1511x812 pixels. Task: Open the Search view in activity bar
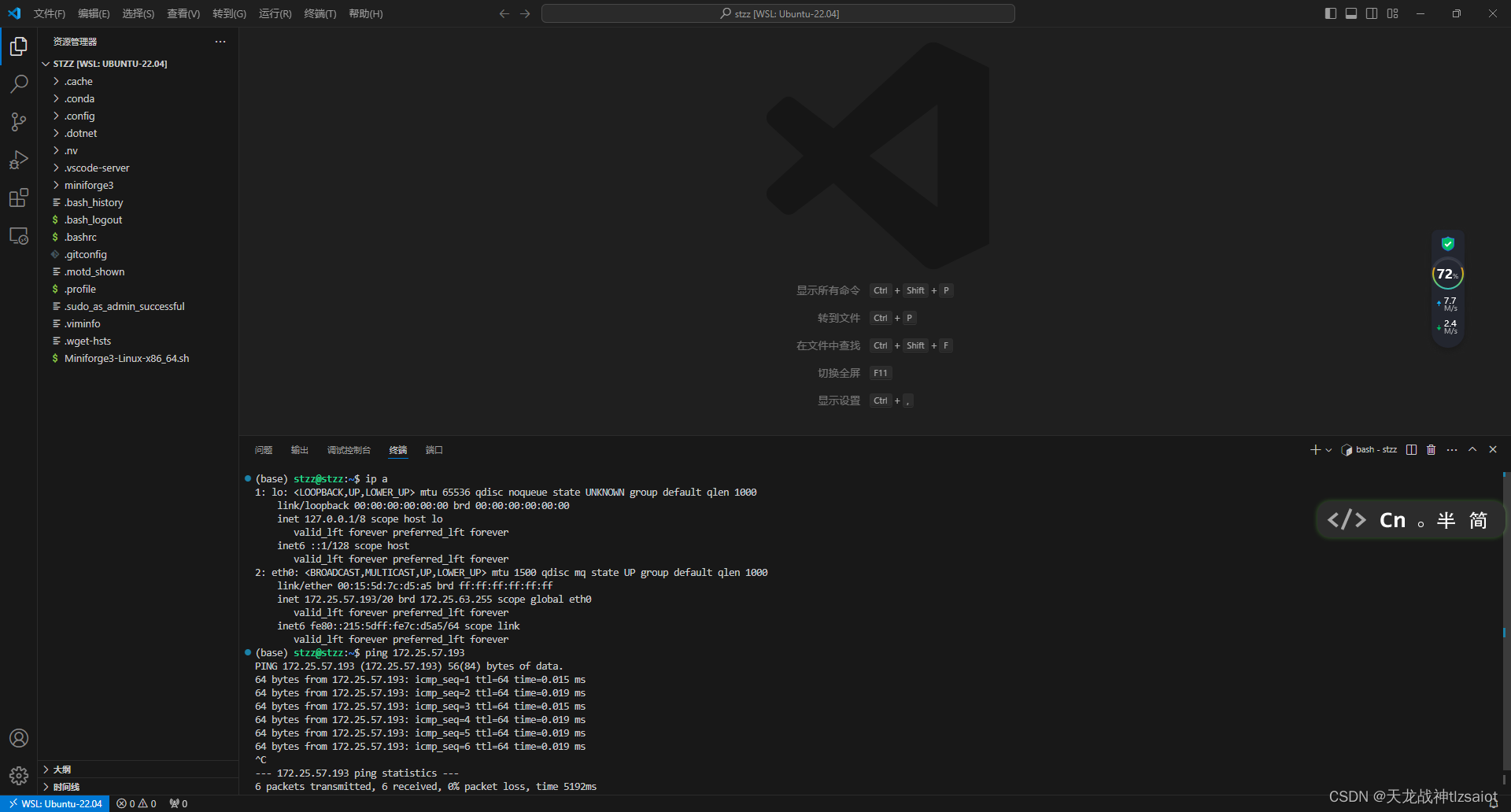[19, 84]
